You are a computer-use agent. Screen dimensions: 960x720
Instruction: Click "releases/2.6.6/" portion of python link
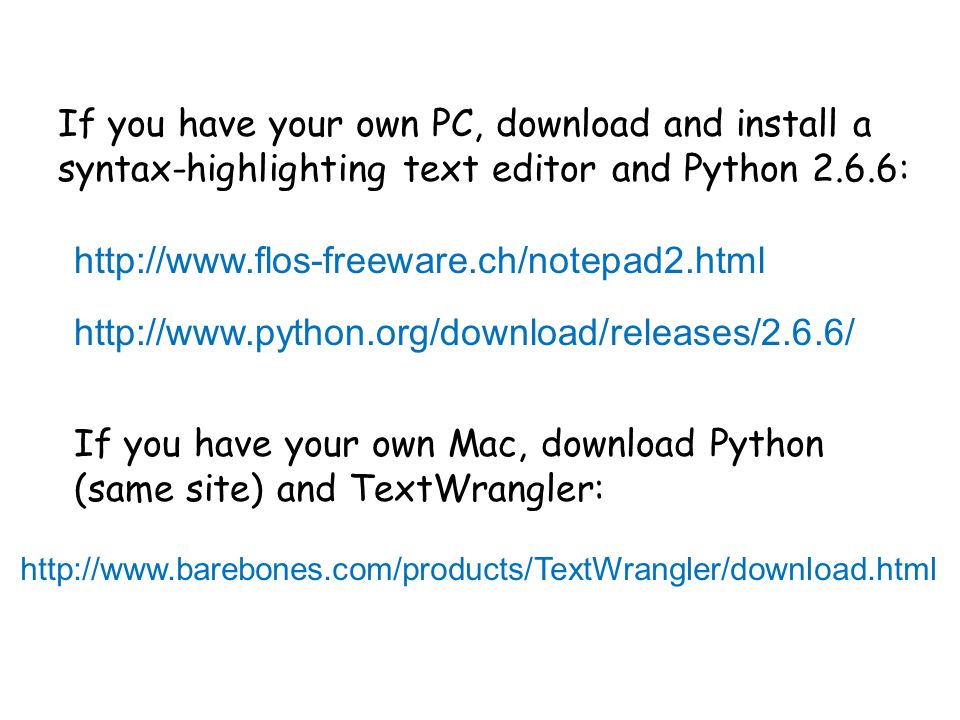pyautogui.click(x=732, y=333)
